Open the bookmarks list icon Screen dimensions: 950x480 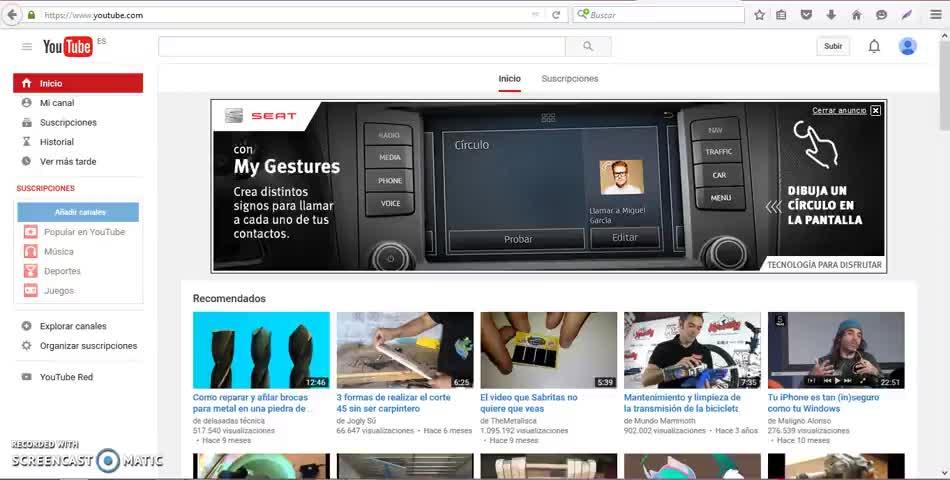pos(782,15)
